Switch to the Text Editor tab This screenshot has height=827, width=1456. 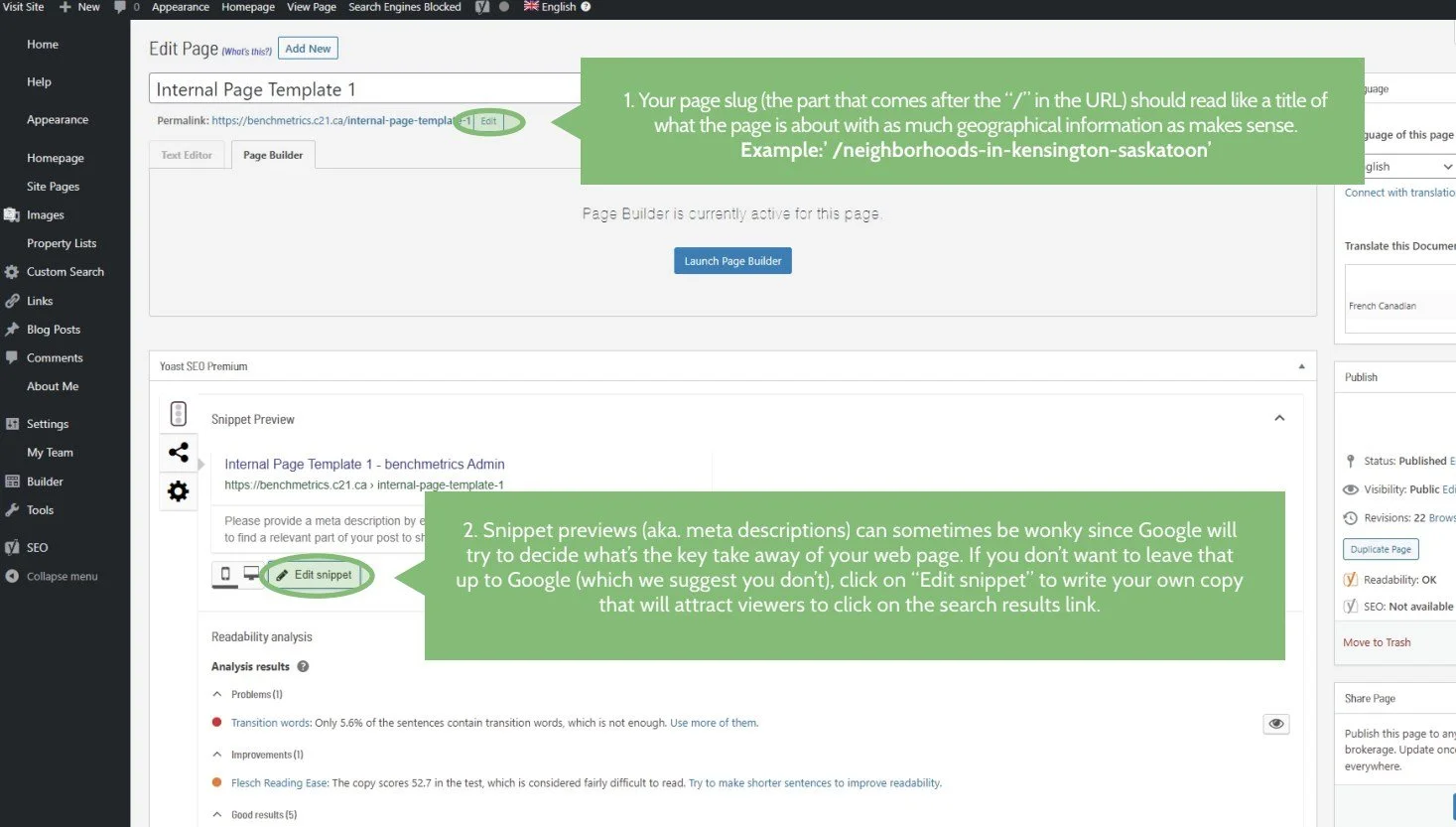[187, 155]
